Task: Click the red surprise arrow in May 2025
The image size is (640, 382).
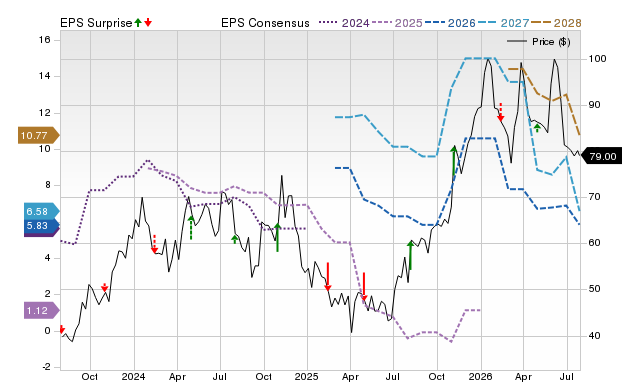Action: coord(364,286)
